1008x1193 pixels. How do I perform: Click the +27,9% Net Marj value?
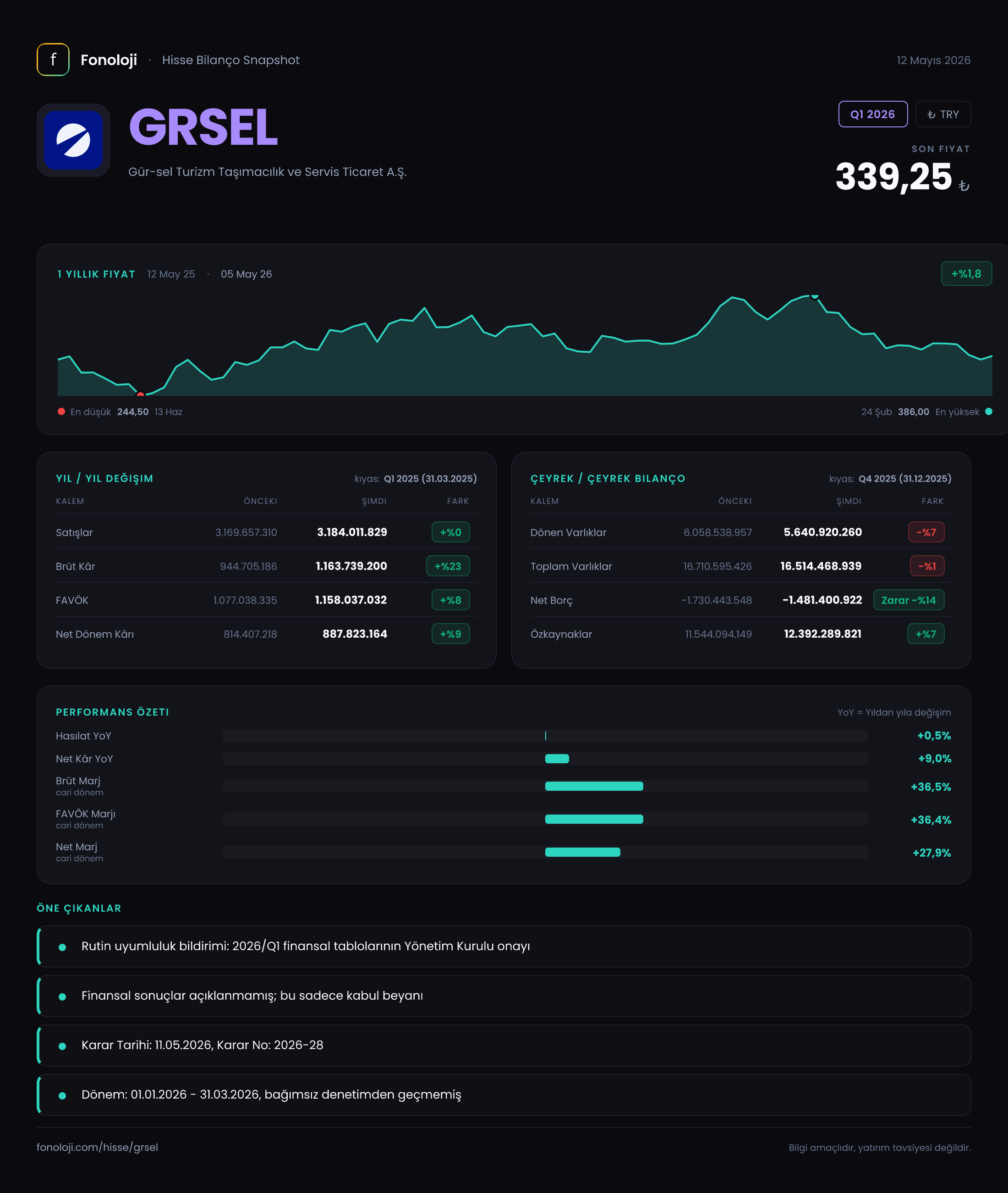coord(932,853)
